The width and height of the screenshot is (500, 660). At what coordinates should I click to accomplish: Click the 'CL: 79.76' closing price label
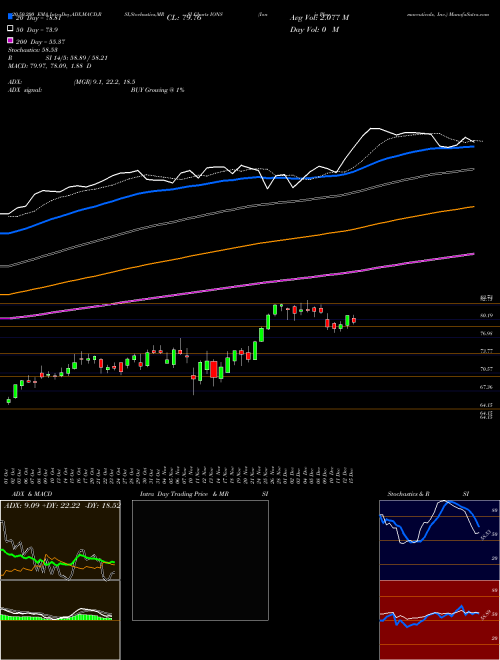(x=184, y=18)
